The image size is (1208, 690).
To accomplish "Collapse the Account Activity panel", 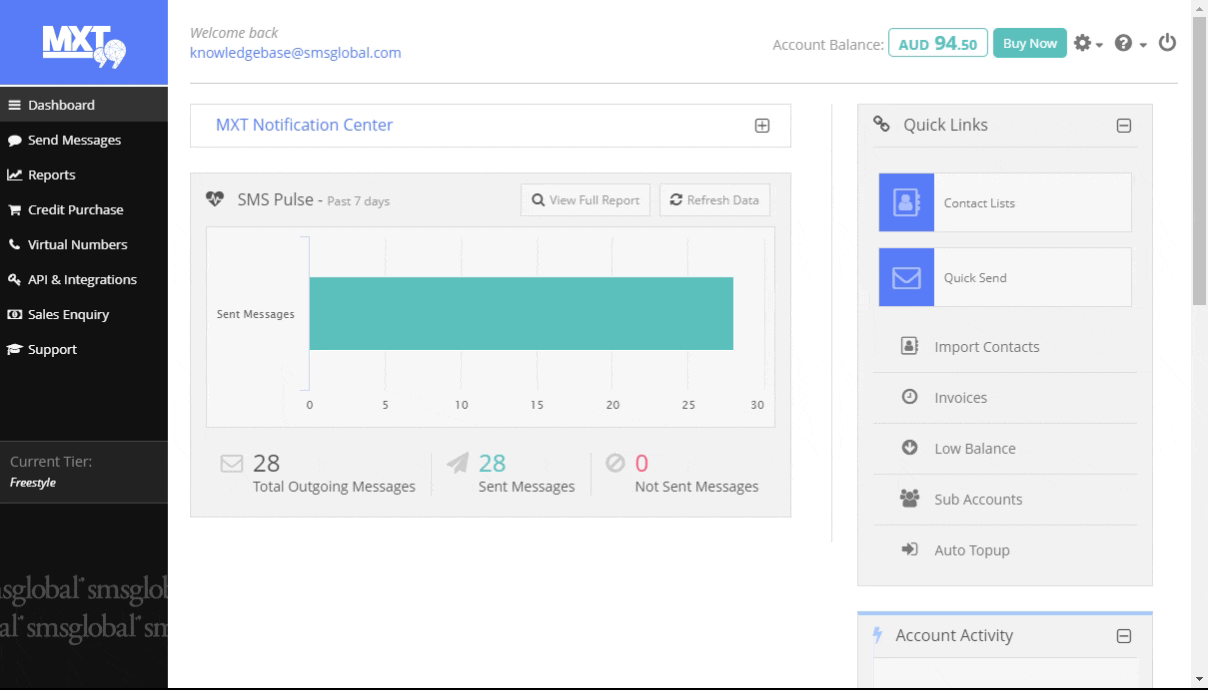I will point(1123,636).
